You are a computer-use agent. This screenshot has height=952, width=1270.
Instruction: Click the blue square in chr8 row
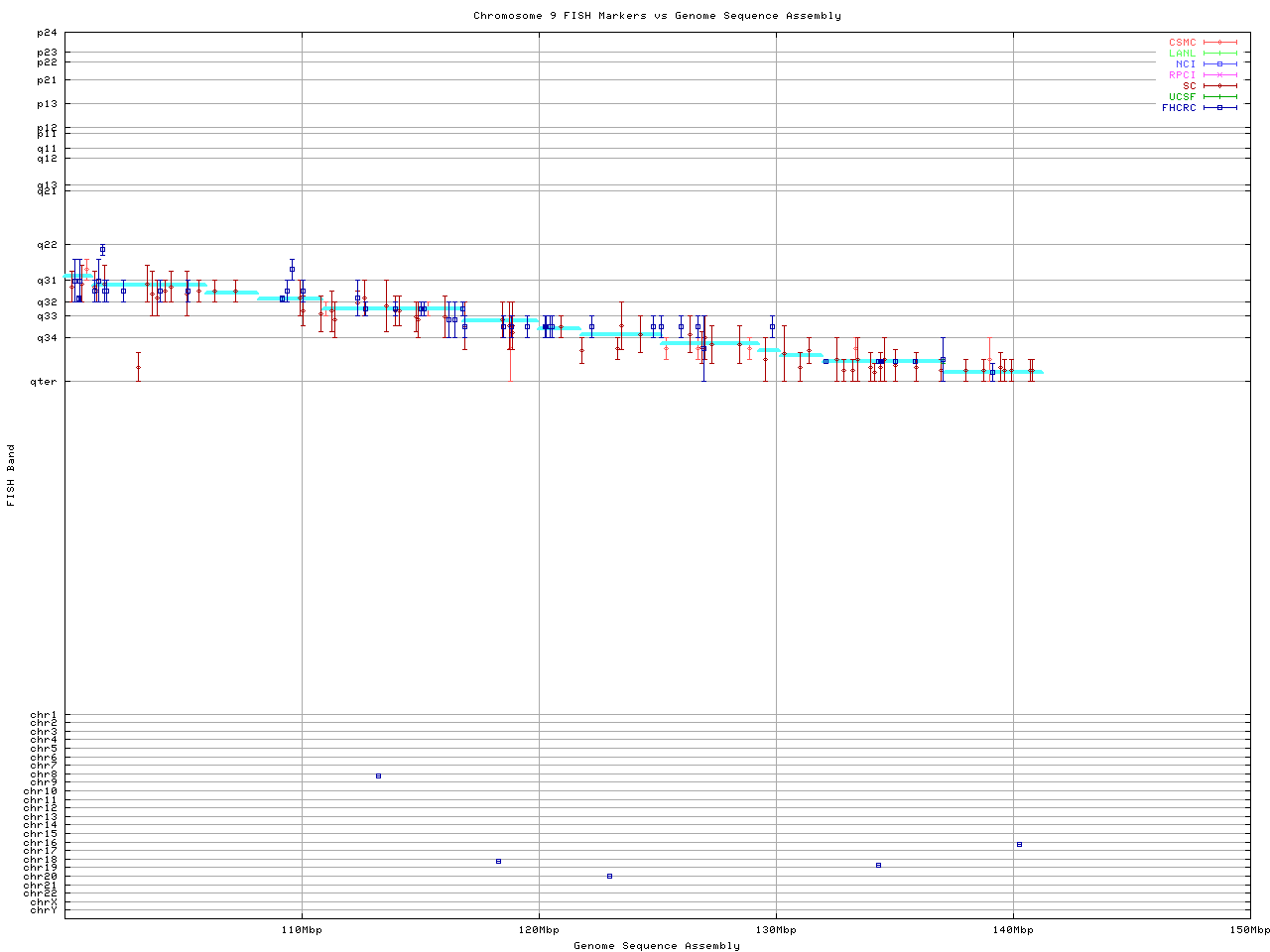click(378, 776)
